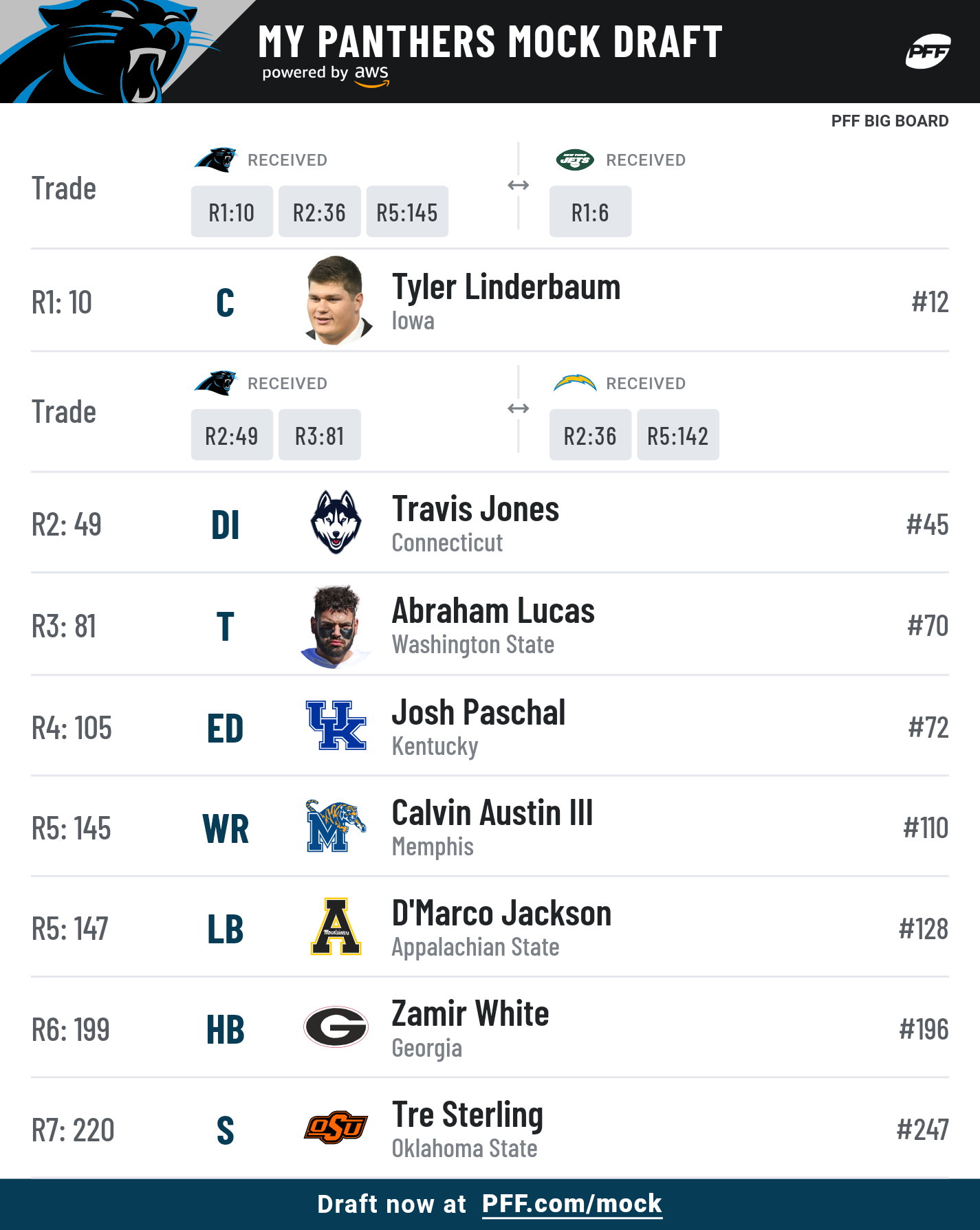This screenshot has height=1230, width=980.
Task: Click the R3:81 trade pick chip
Action: pos(320,435)
